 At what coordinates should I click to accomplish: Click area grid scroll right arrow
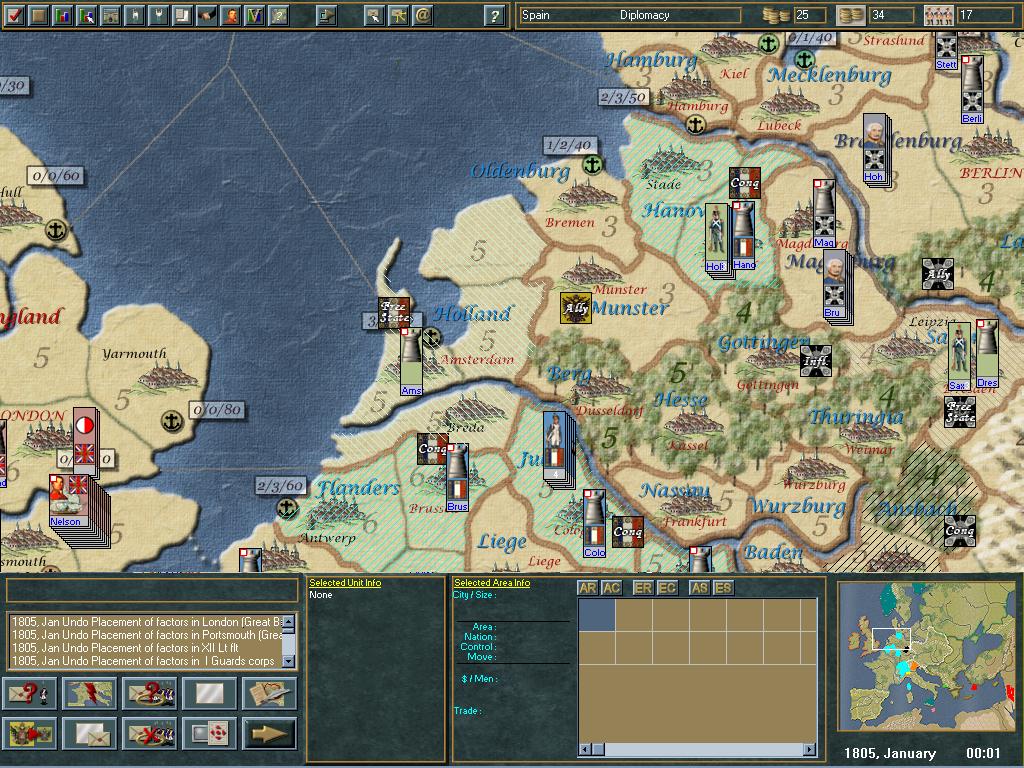[x=810, y=749]
